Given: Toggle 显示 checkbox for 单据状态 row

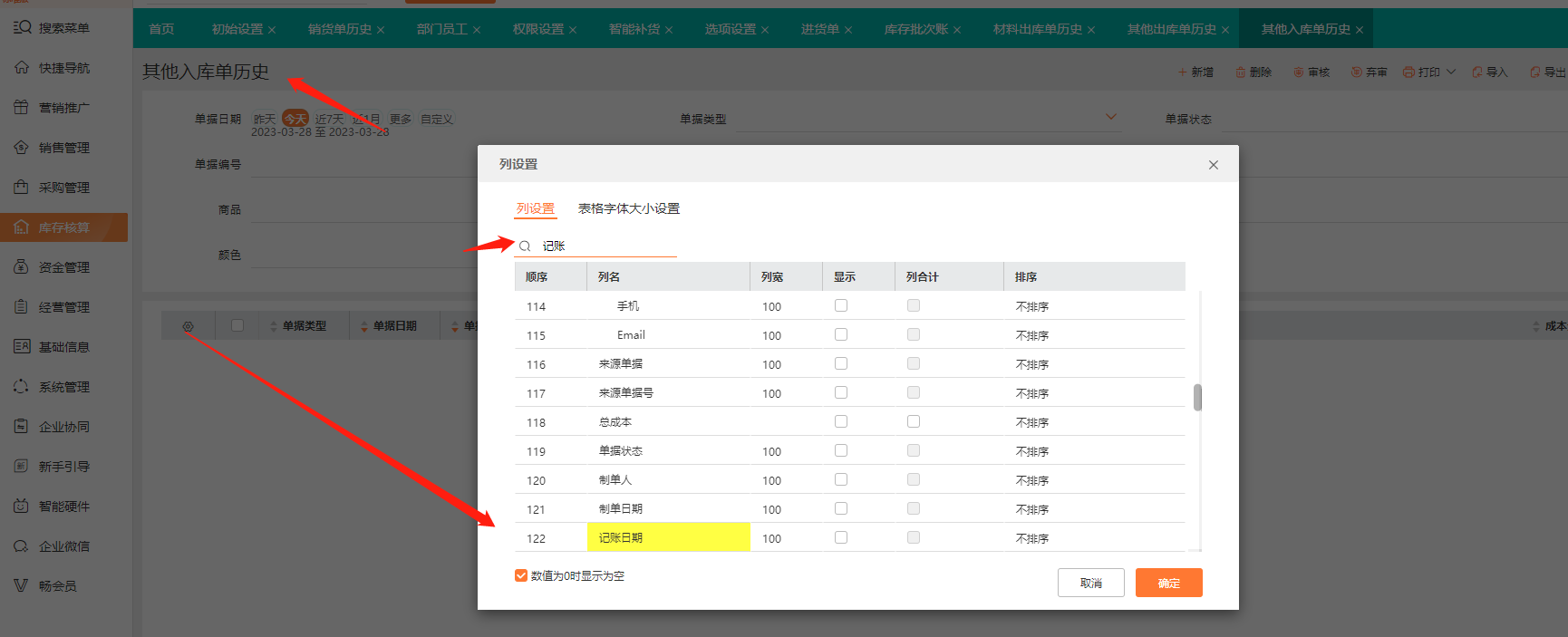Looking at the screenshot, I should click(x=841, y=450).
